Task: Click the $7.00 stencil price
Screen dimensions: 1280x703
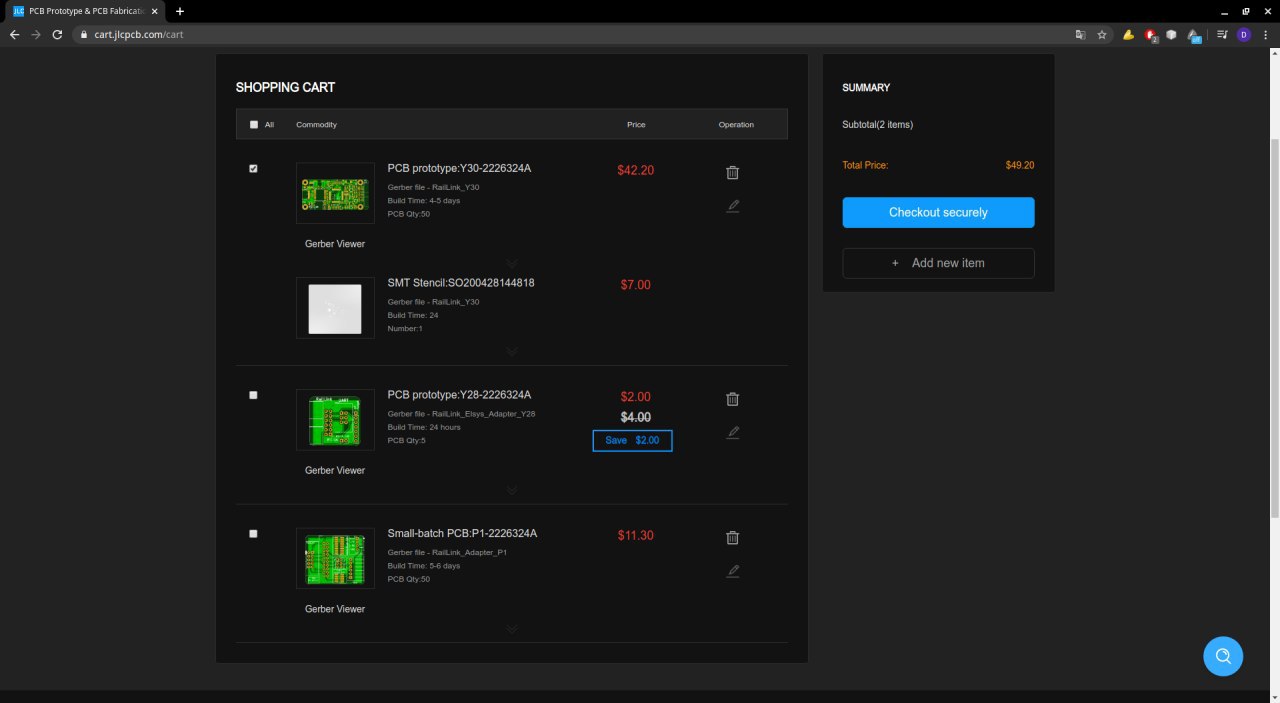Action: tap(636, 285)
